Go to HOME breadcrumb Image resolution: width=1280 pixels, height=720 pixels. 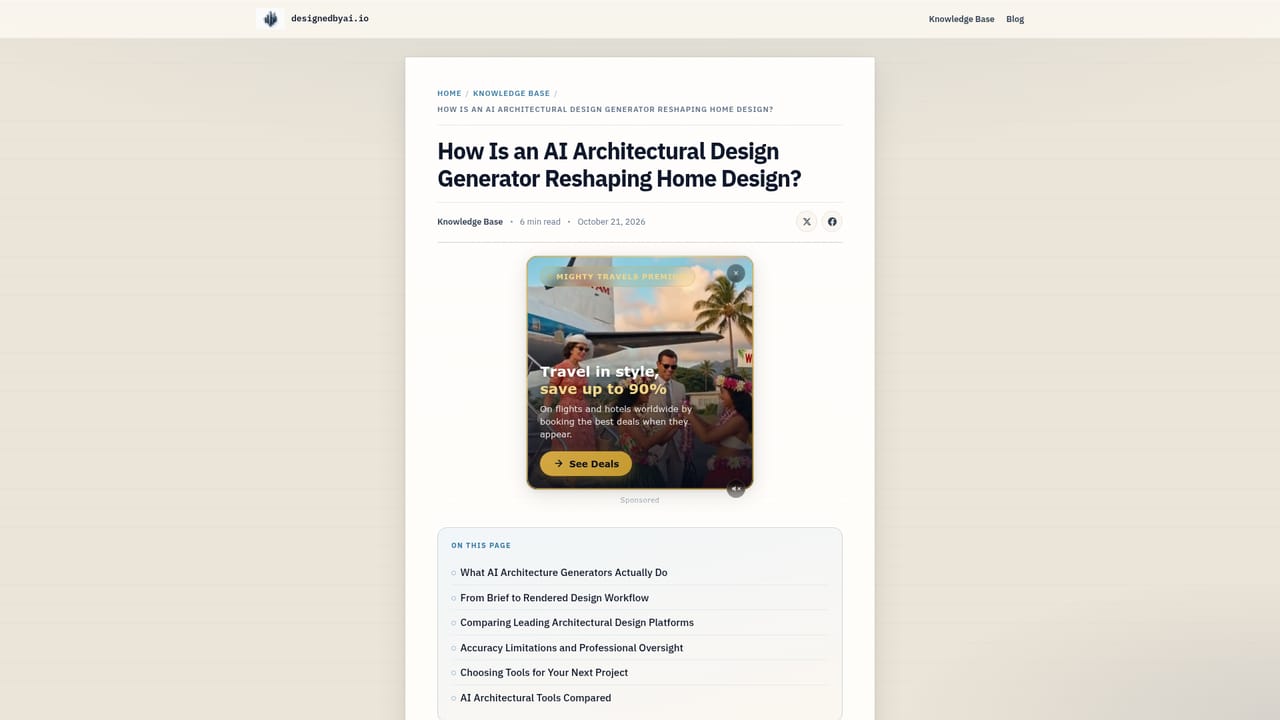point(449,93)
